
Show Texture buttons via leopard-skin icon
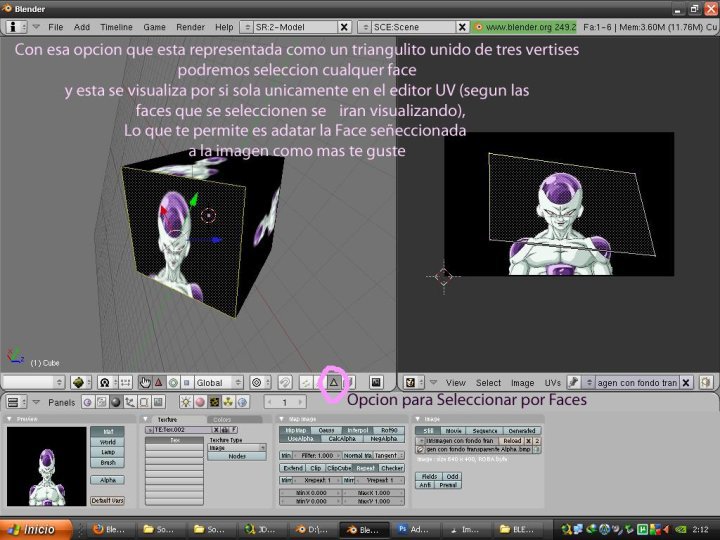click(214, 402)
